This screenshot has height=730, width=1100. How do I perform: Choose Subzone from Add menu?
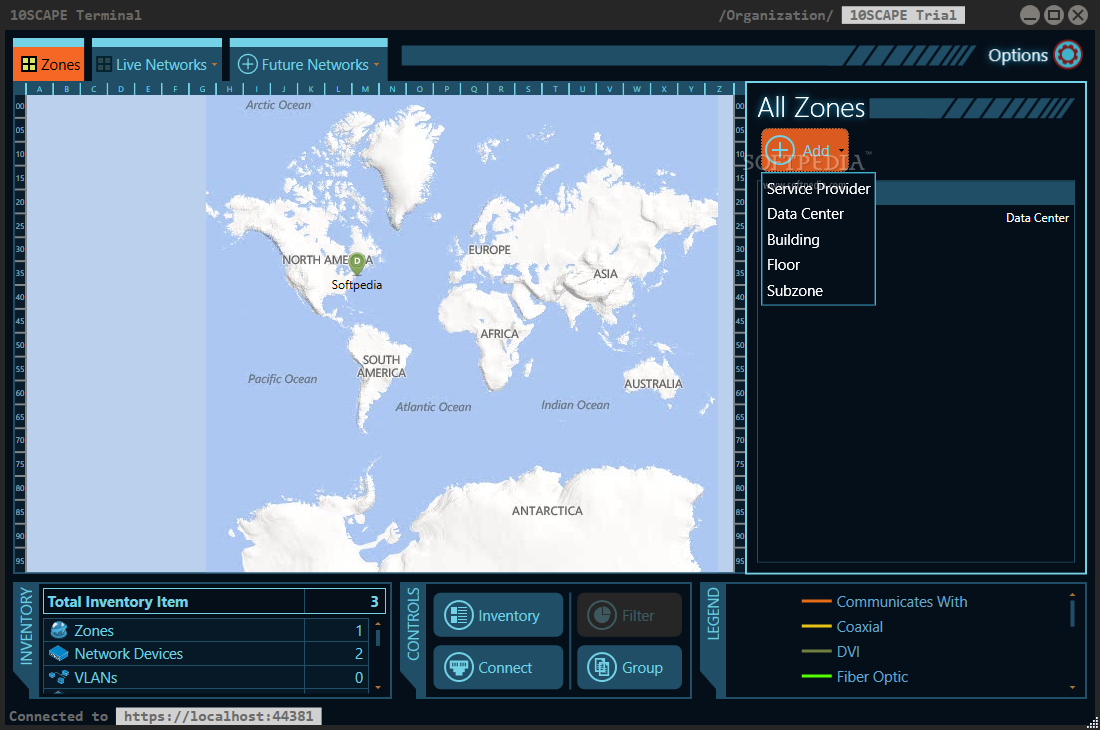(818, 291)
